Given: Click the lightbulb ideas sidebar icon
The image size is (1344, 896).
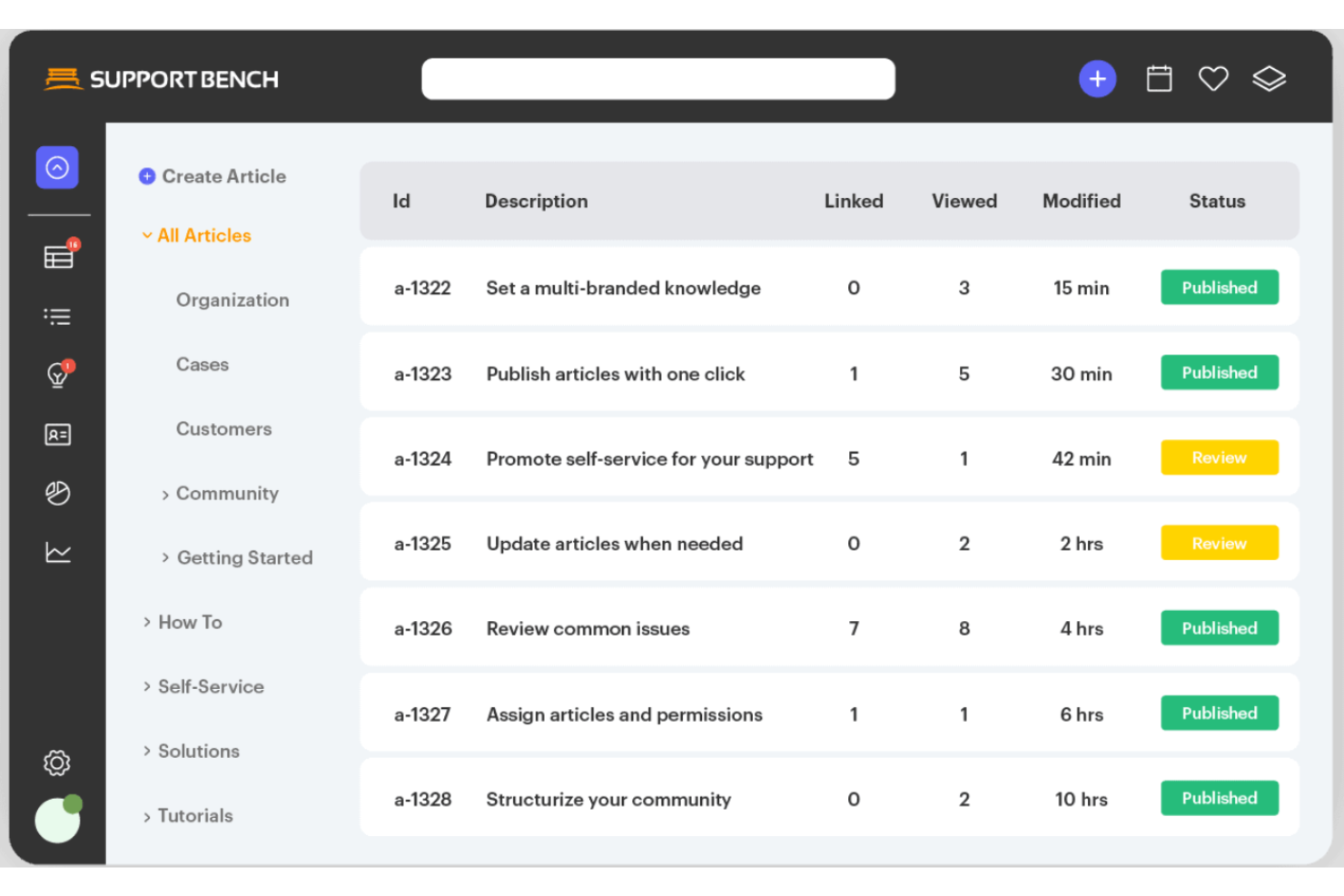Looking at the screenshot, I should tap(58, 373).
